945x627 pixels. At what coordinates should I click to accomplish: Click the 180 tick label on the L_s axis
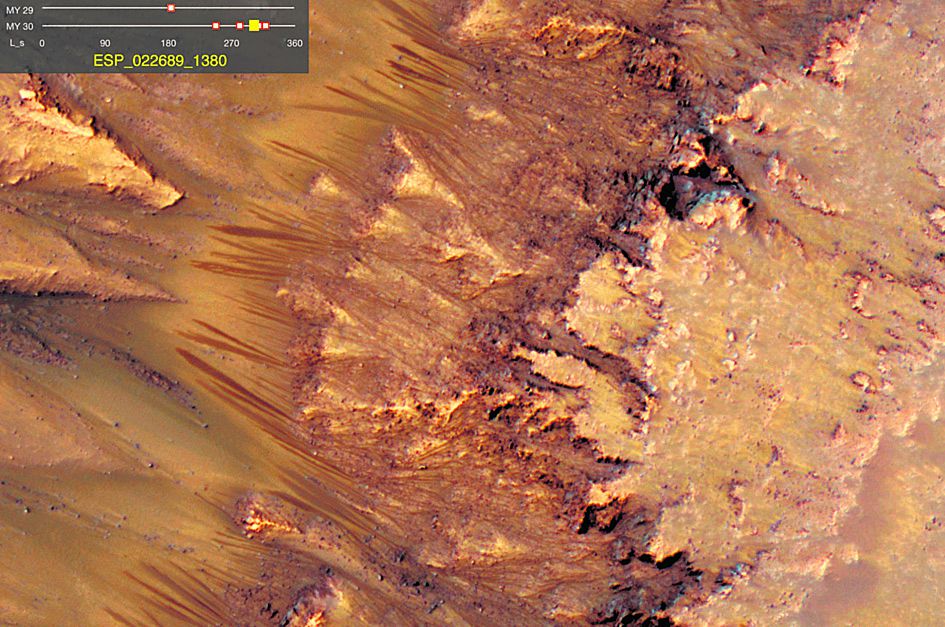click(x=168, y=43)
